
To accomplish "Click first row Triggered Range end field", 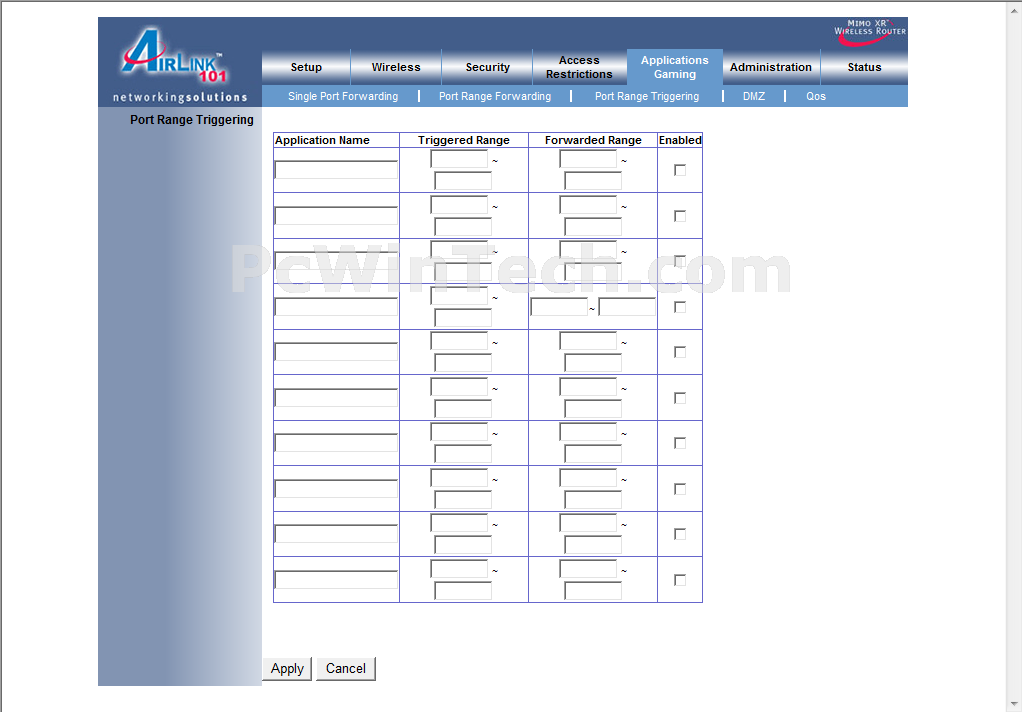I will click(463, 181).
